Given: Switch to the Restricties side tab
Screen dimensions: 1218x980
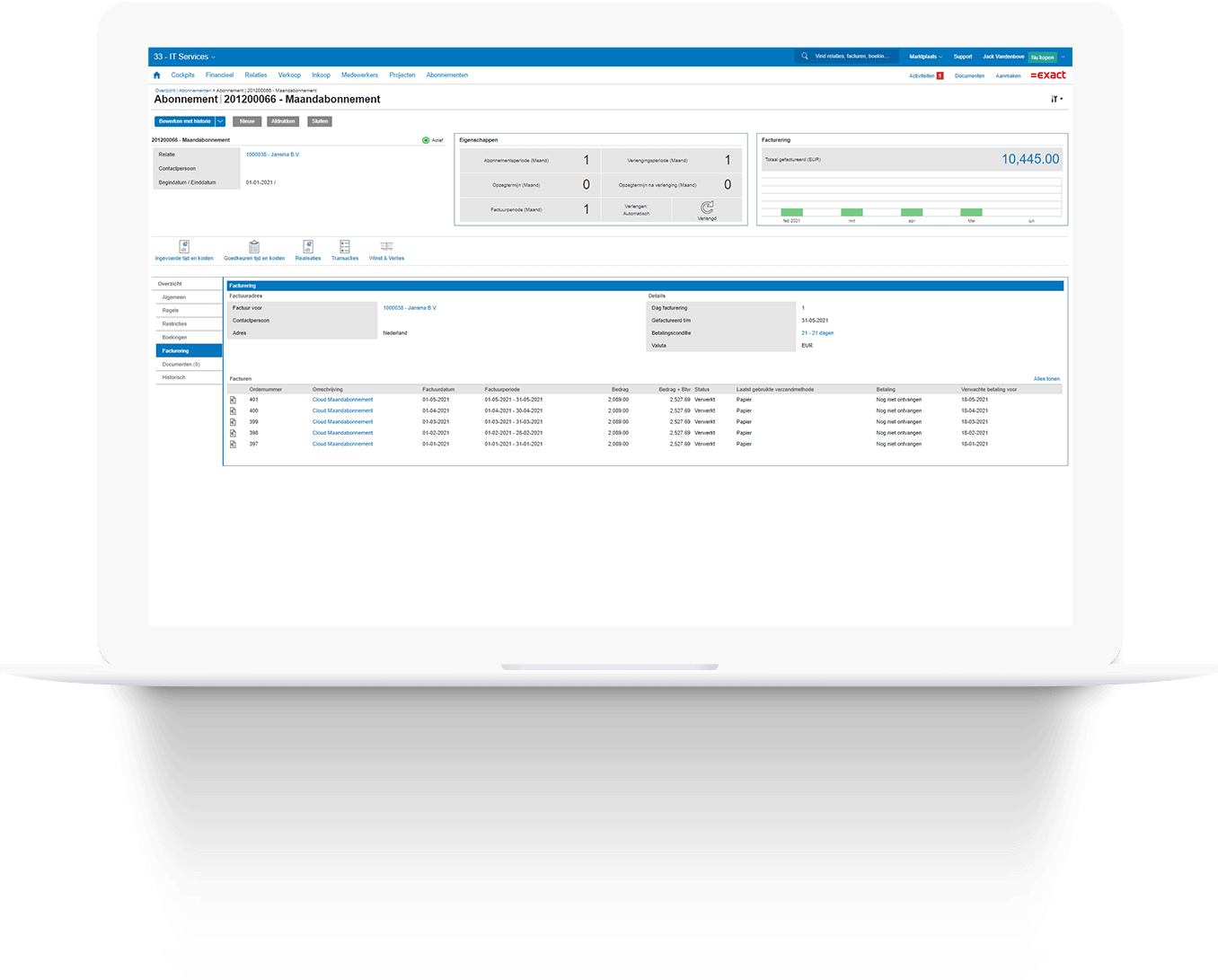Looking at the screenshot, I should coord(189,324).
